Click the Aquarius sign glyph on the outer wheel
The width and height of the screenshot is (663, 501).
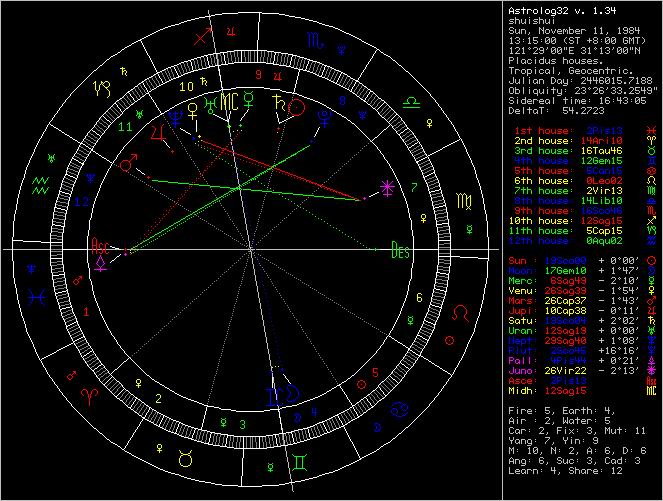(x=41, y=186)
